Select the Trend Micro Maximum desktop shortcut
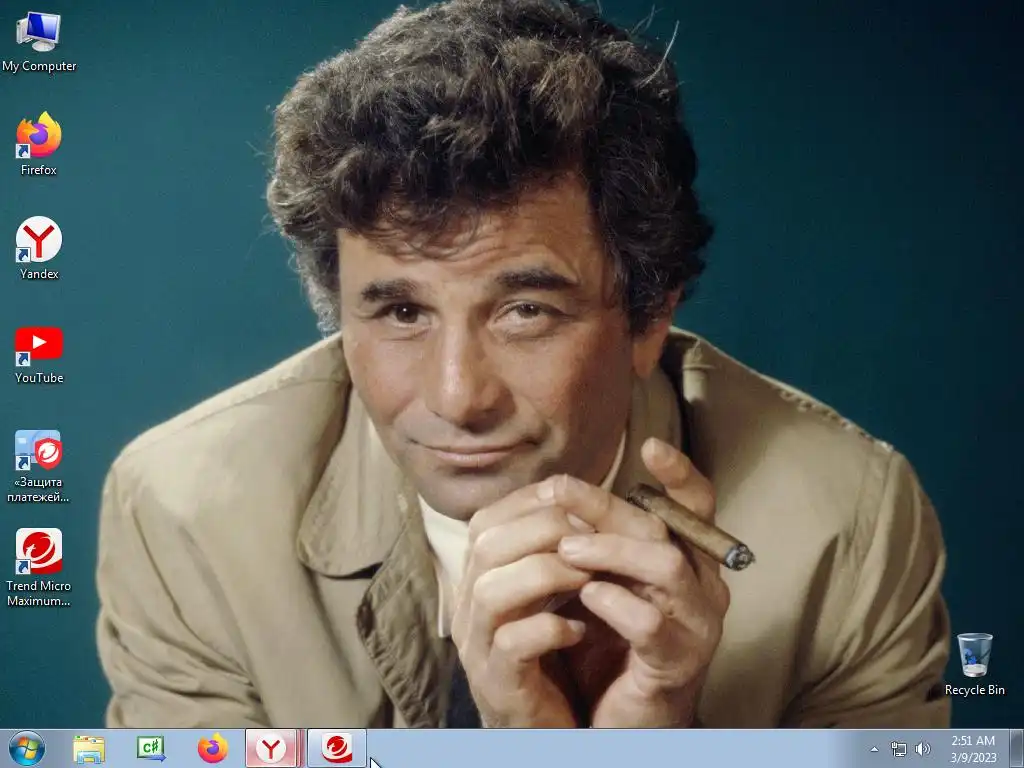 click(39, 567)
